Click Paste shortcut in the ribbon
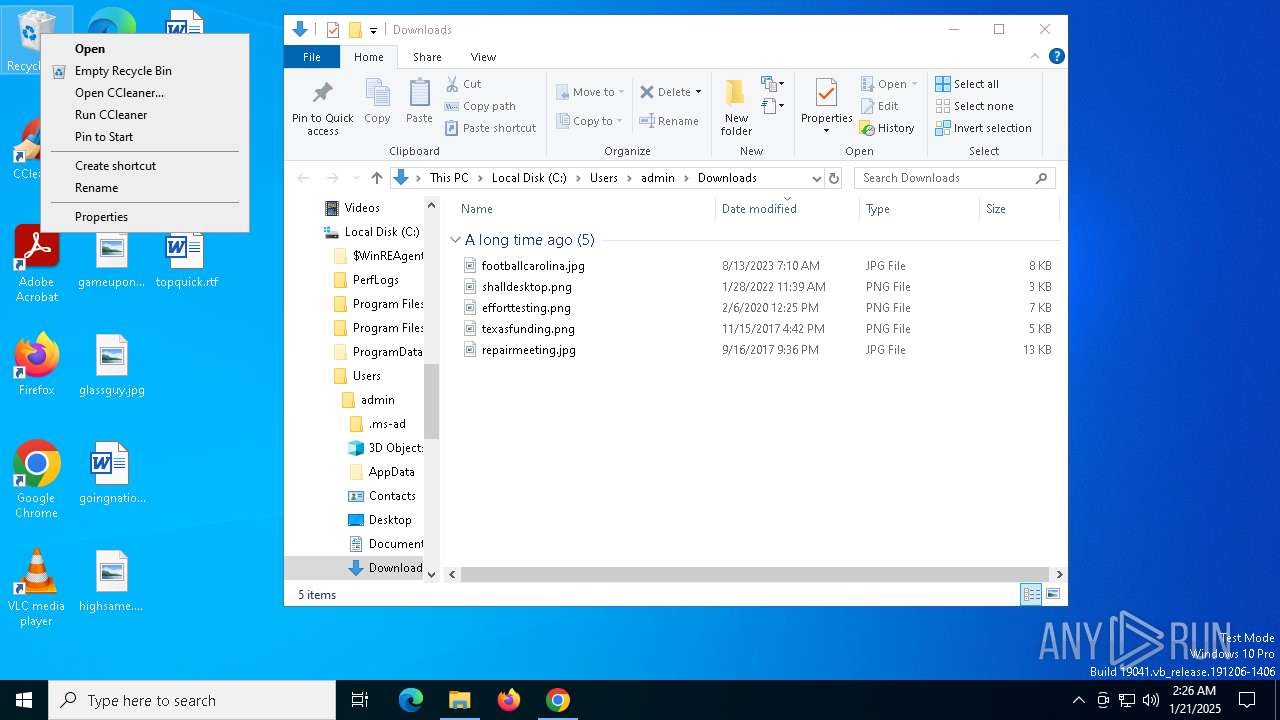Image resolution: width=1280 pixels, height=720 pixels. coord(491,128)
